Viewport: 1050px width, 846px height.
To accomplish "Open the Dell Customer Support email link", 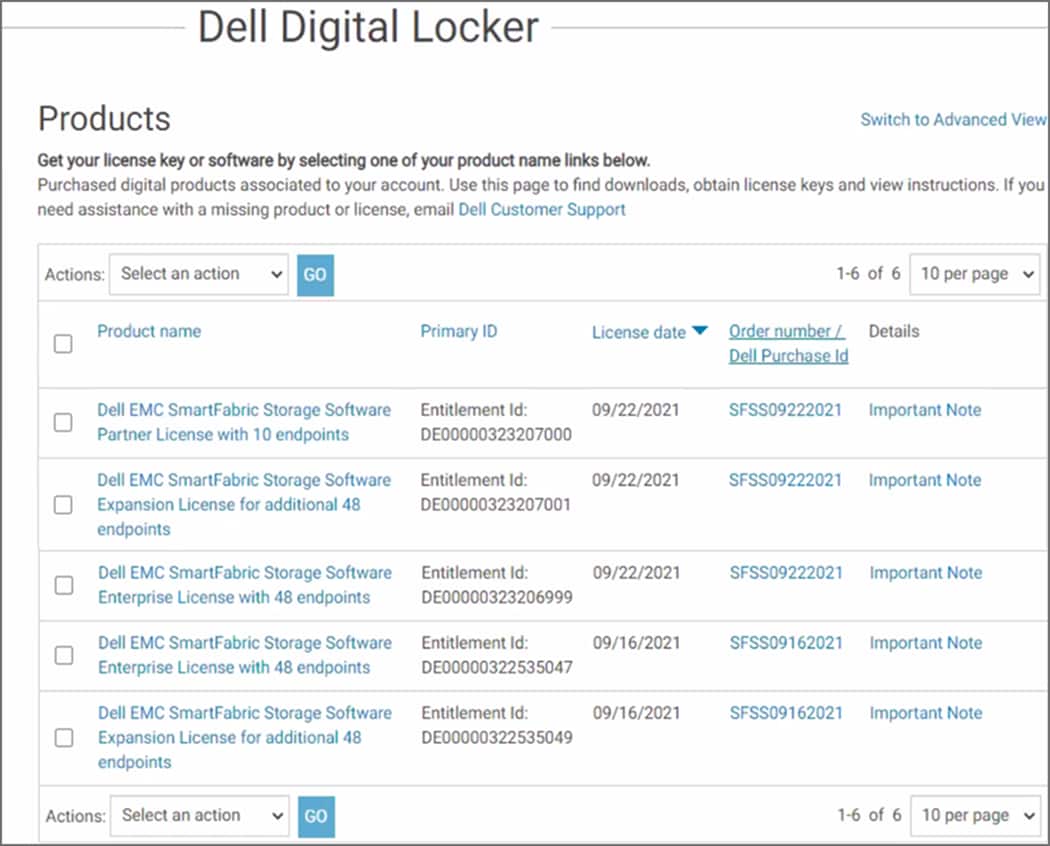I will tap(542, 210).
